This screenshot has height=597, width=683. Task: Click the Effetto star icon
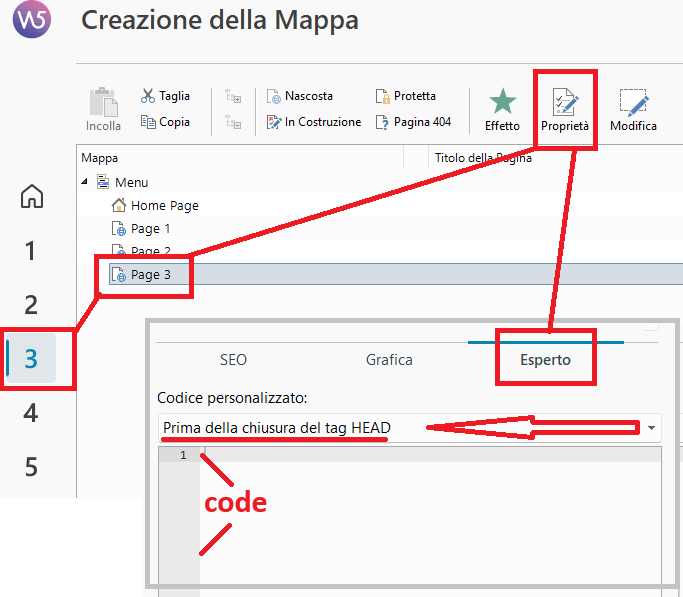coord(503,101)
